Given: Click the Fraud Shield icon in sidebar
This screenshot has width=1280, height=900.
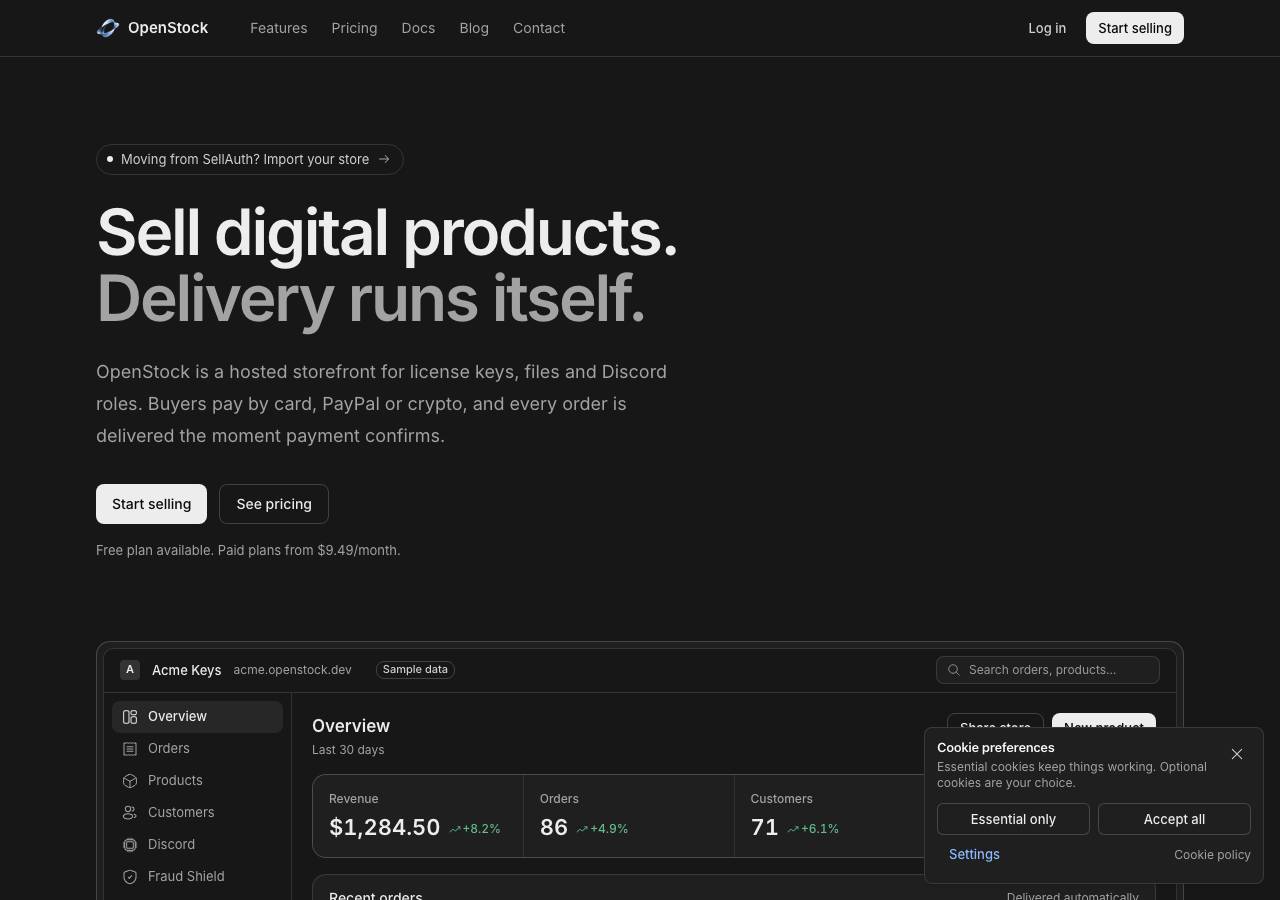Looking at the screenshot, I should tap(130, 877).
